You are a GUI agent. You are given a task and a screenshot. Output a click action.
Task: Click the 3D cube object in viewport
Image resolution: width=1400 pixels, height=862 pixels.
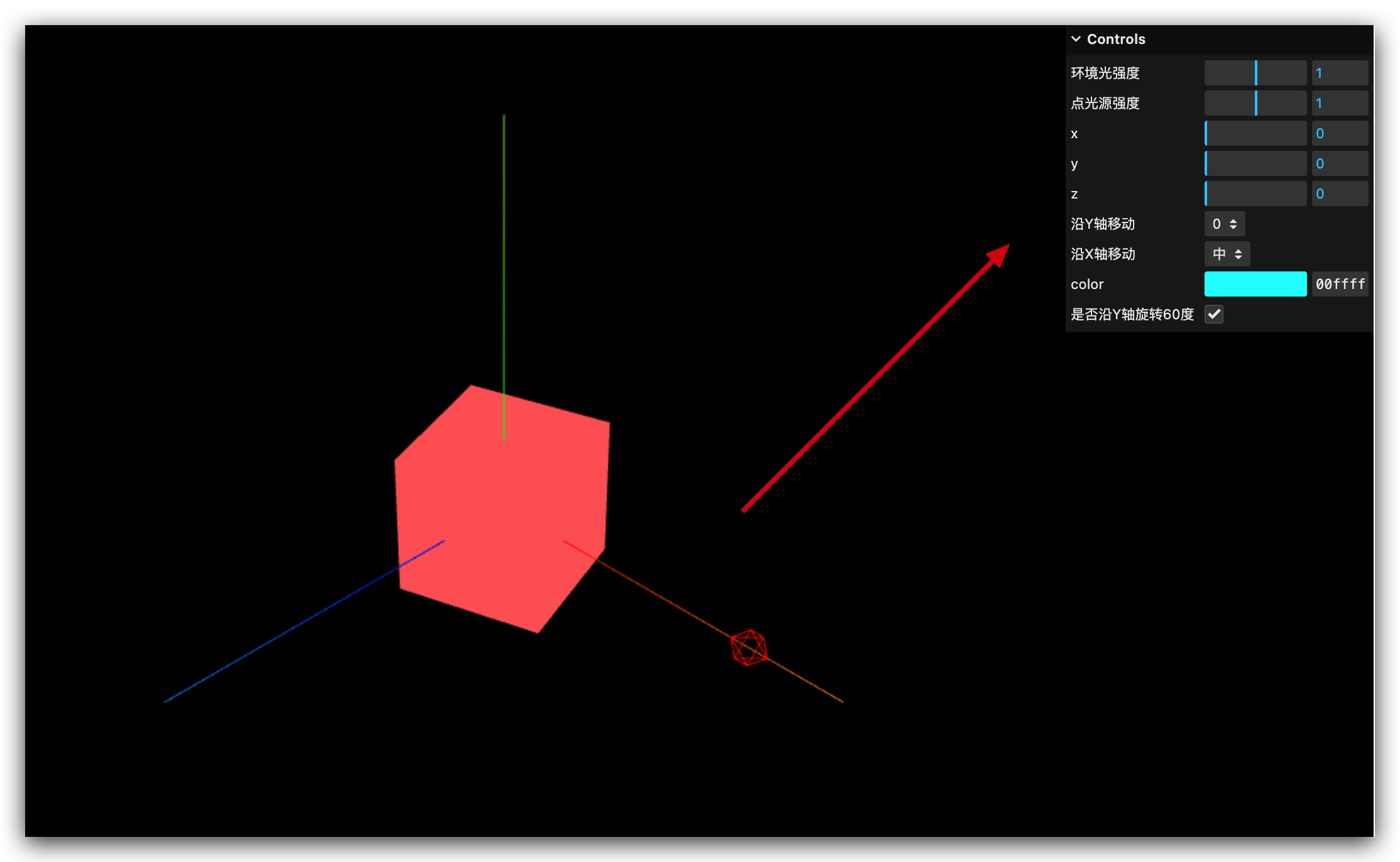click(x=500, y=490)
